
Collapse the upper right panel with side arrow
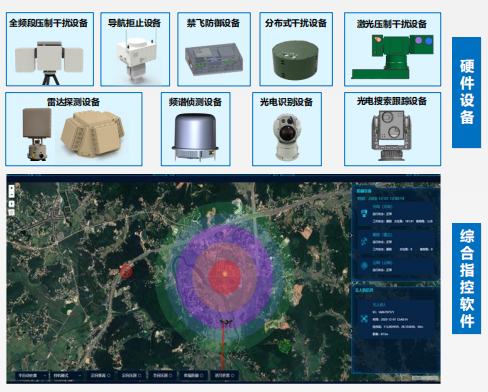click(x=351, y=236)
